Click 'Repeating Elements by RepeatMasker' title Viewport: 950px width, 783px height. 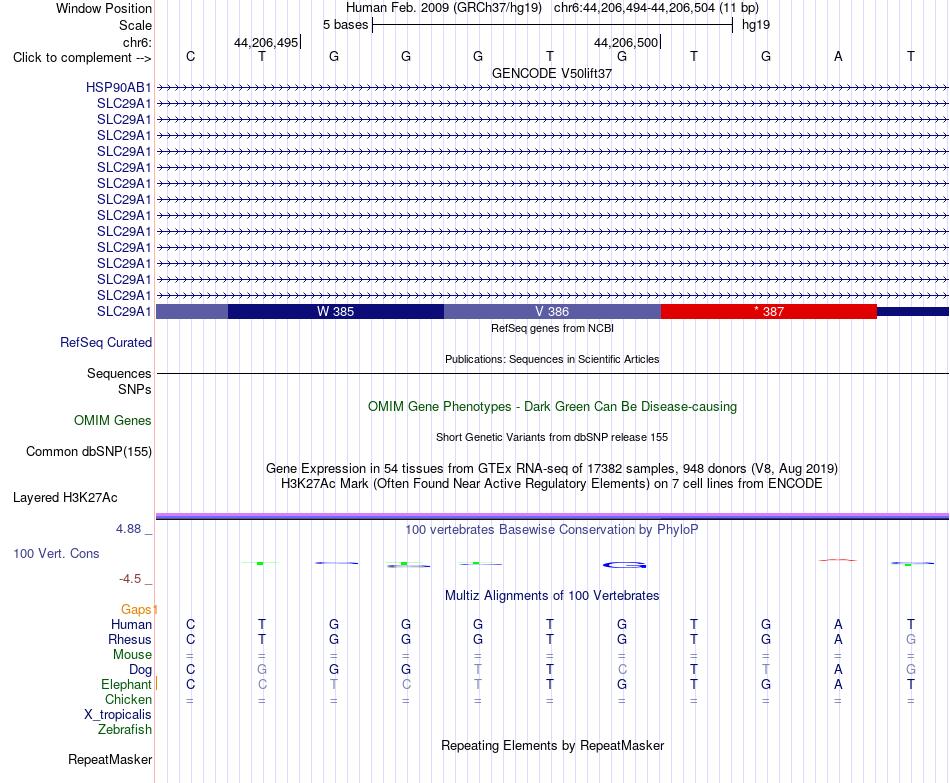[x=552, y=745]
